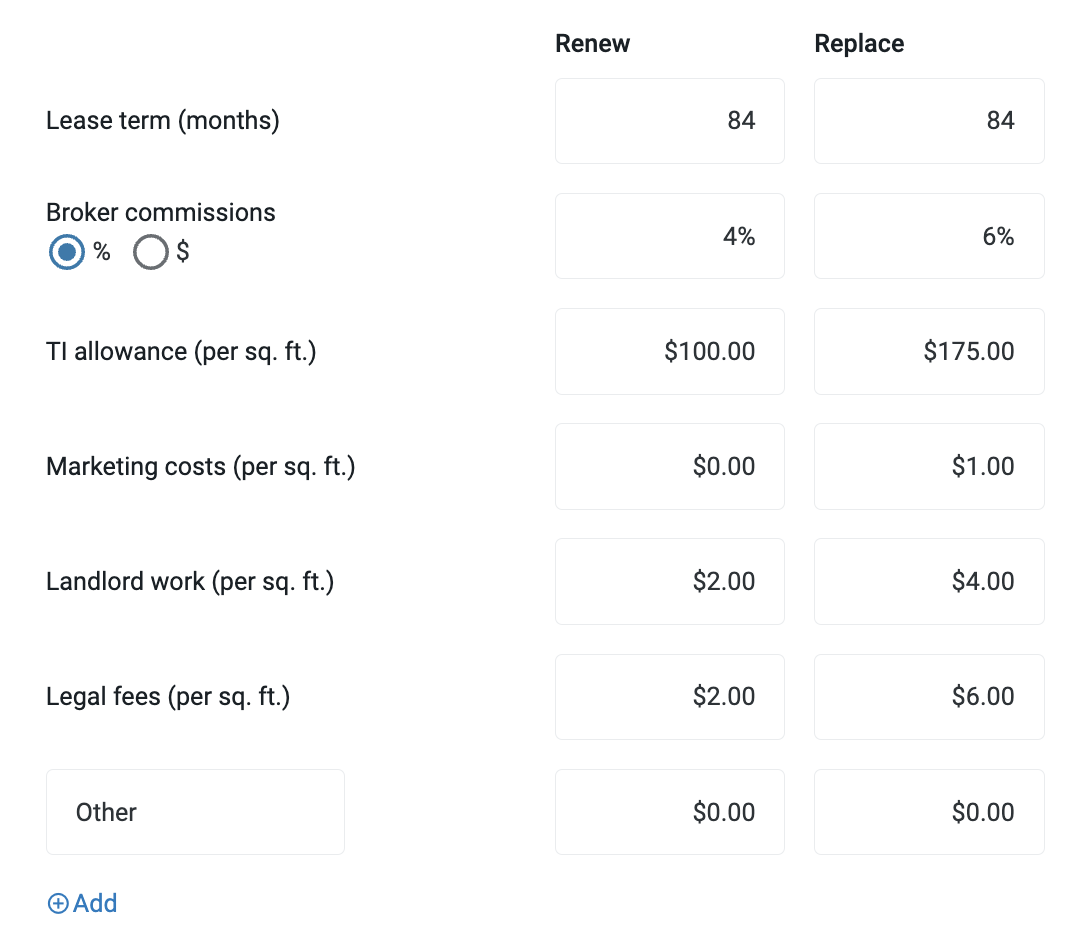Focus the Renew TI allowance $100.00 field
The height and width of the screenshot is (946, 1088).
[669, 351]
